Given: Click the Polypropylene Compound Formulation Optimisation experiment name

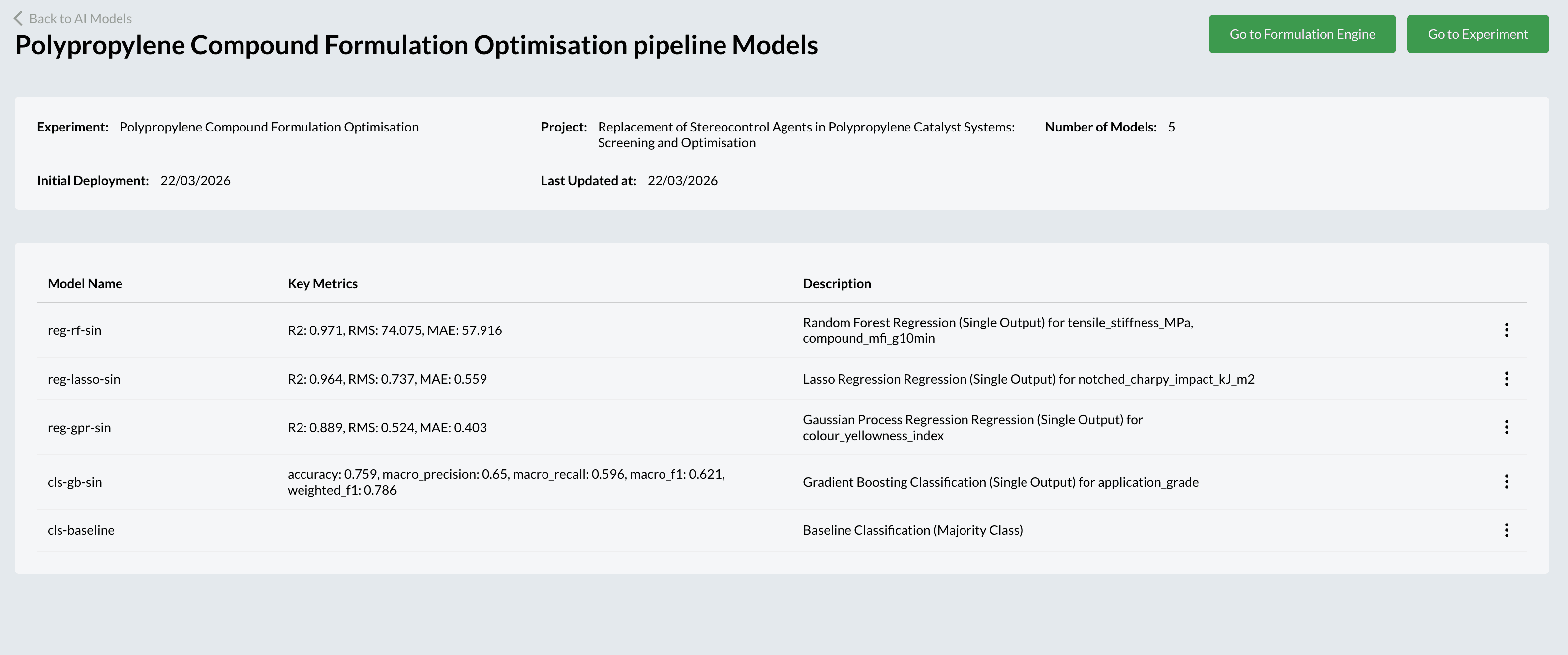Looking at the screenshot, I should (269, 127).
